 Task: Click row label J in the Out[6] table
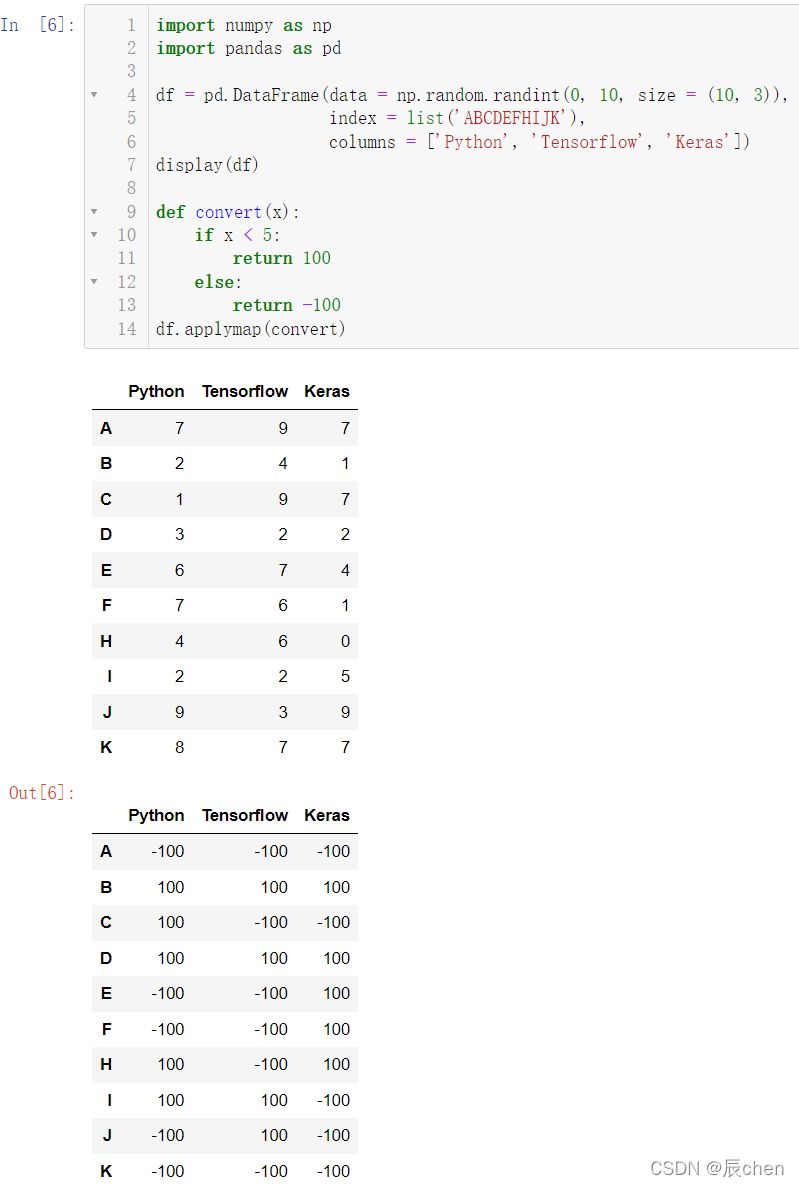tap(108, 1136)
